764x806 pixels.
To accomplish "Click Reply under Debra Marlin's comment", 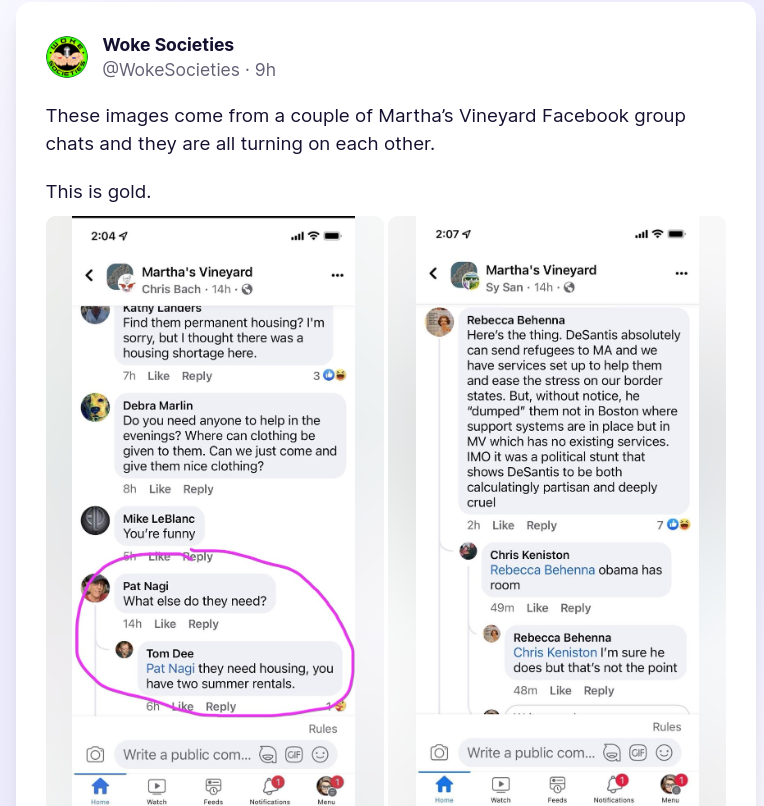I will click(198, 489).
